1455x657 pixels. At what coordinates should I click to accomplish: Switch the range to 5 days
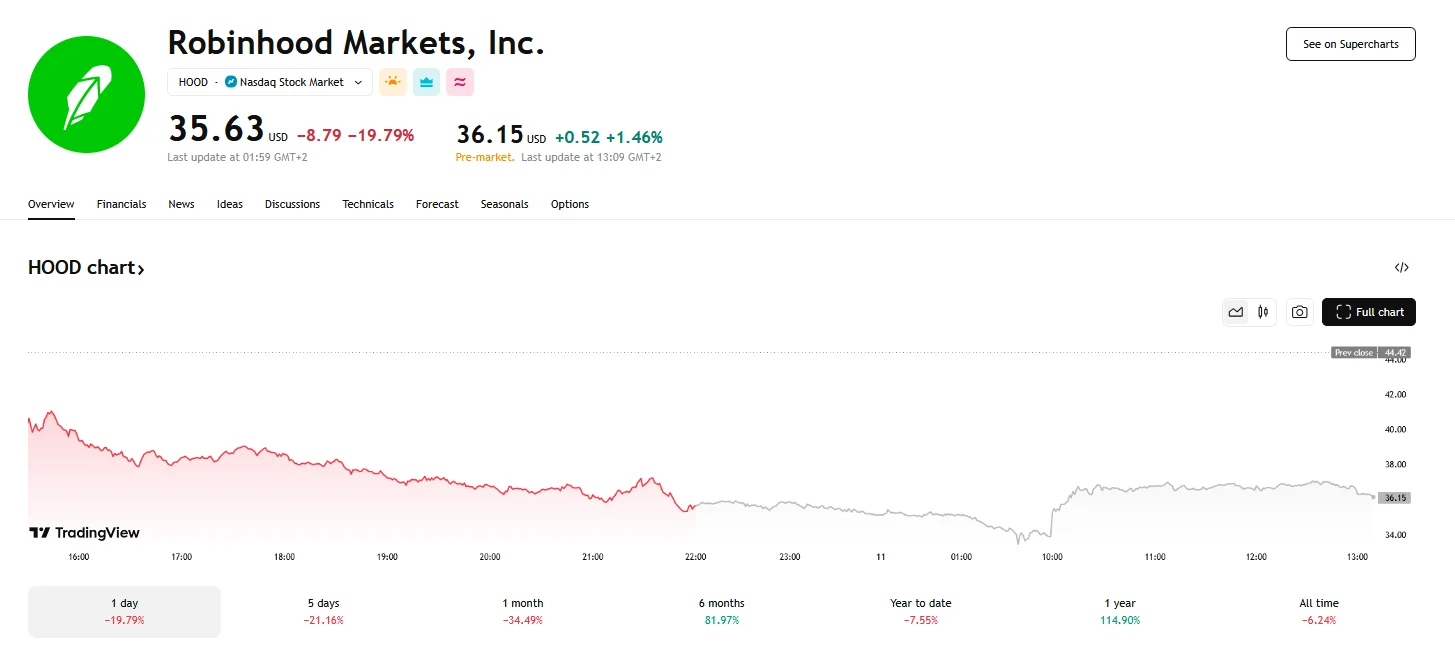point(323,611)
